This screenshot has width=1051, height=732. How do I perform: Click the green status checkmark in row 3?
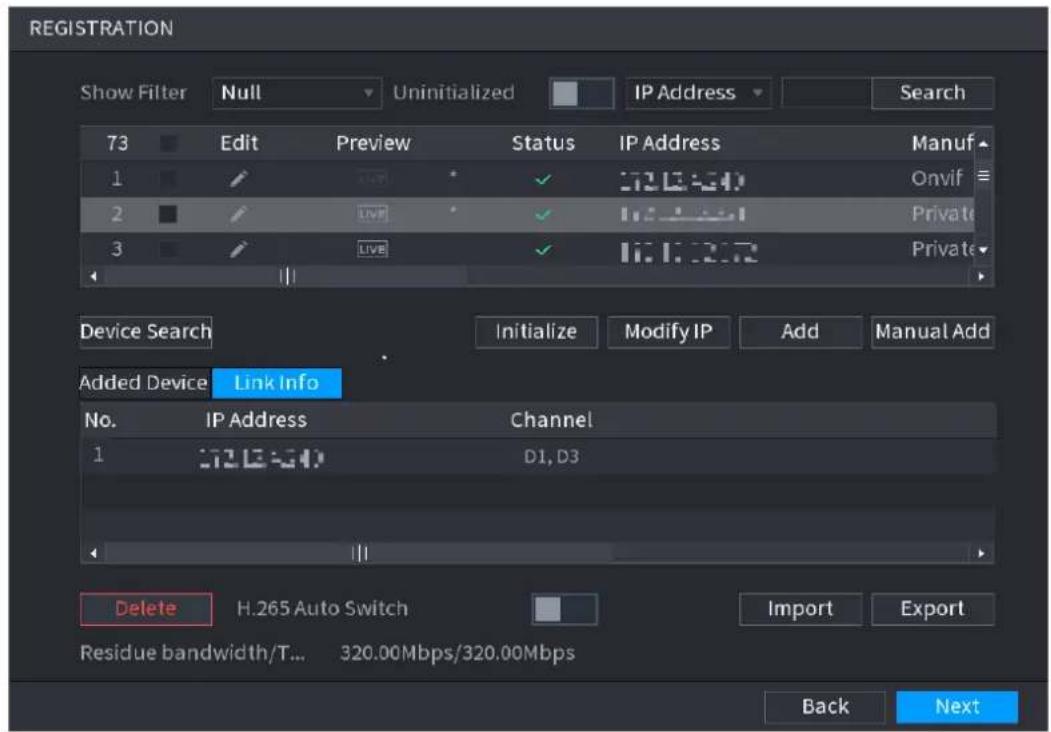point(544,250)
